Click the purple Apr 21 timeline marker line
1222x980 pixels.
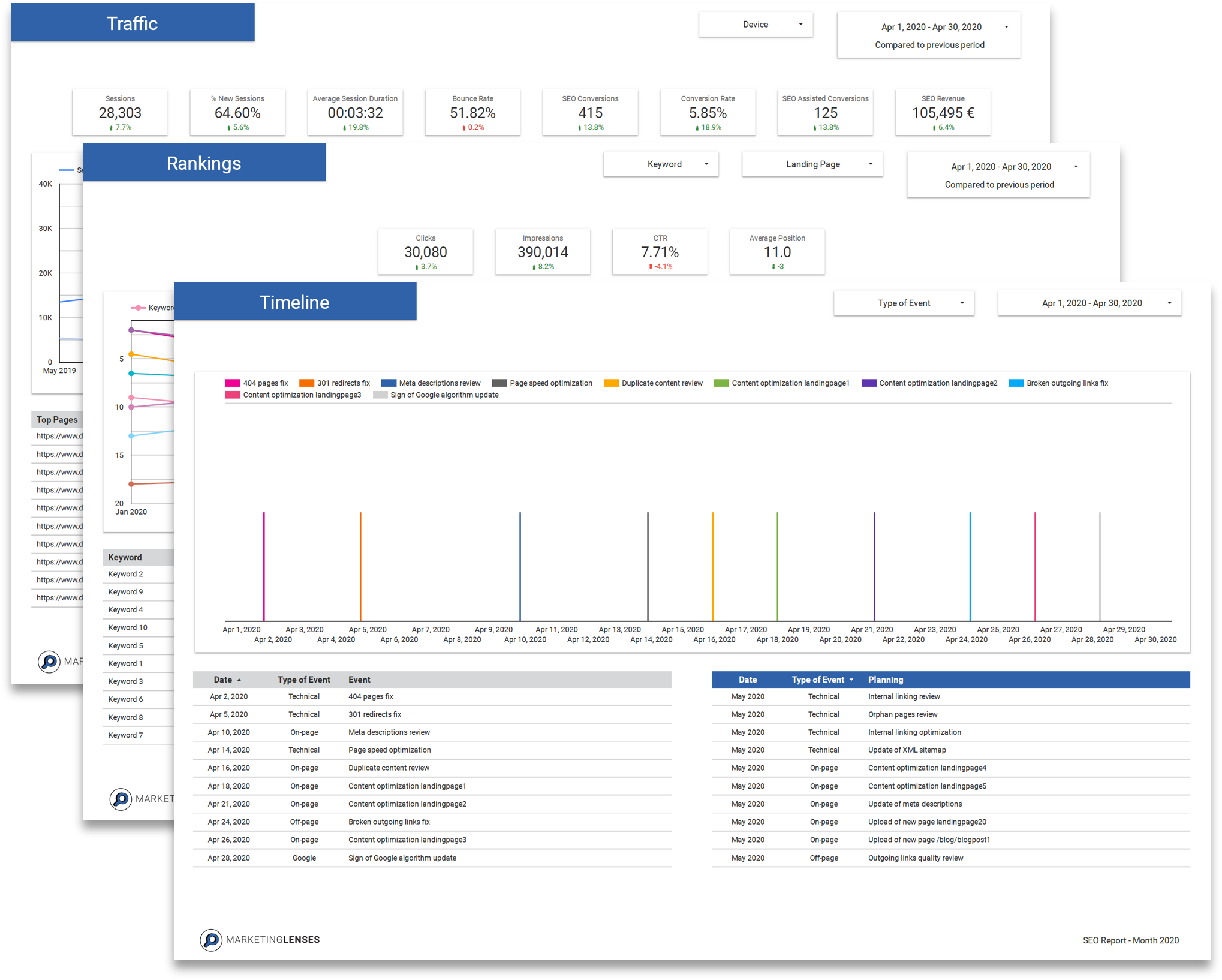(x=874, y=566)
